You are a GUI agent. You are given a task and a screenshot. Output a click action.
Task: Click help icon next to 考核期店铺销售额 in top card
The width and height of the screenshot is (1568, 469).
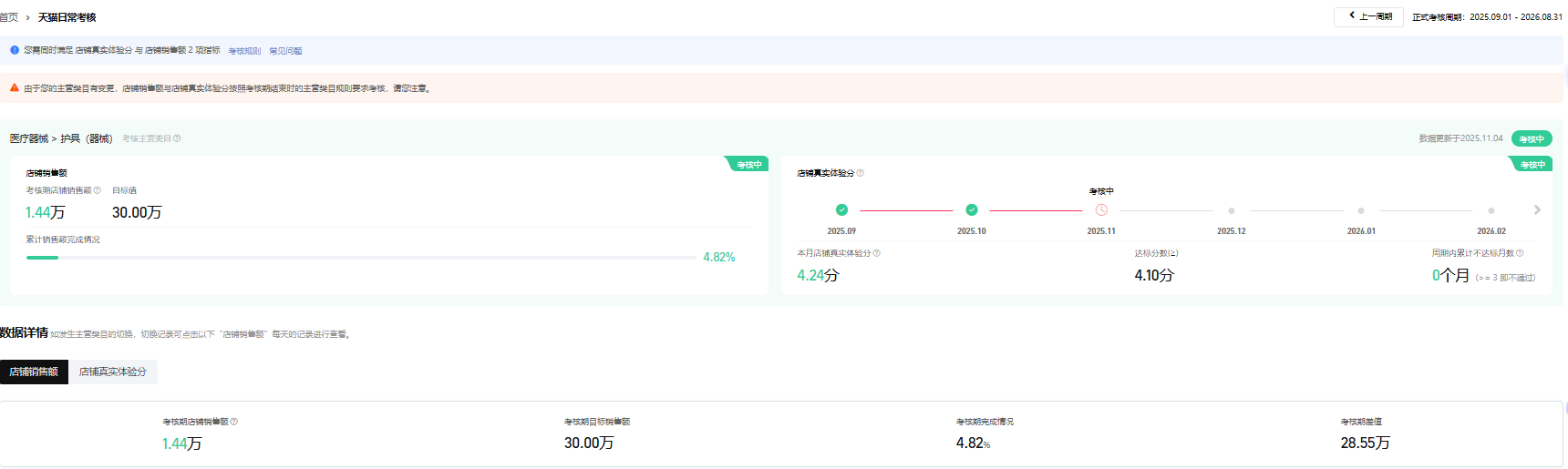coord(98,190)
